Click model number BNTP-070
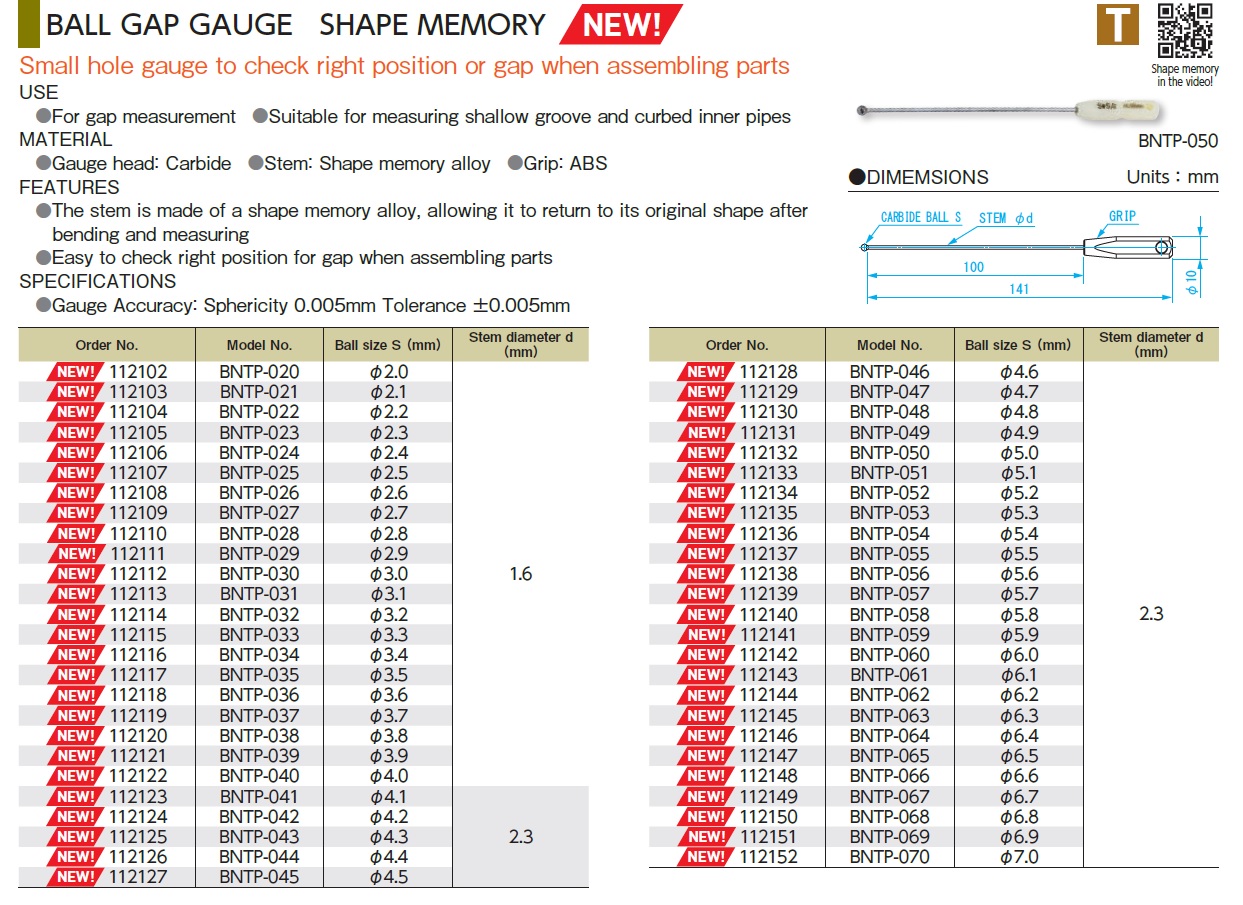The image size is (1243, 905). [889, 857]
